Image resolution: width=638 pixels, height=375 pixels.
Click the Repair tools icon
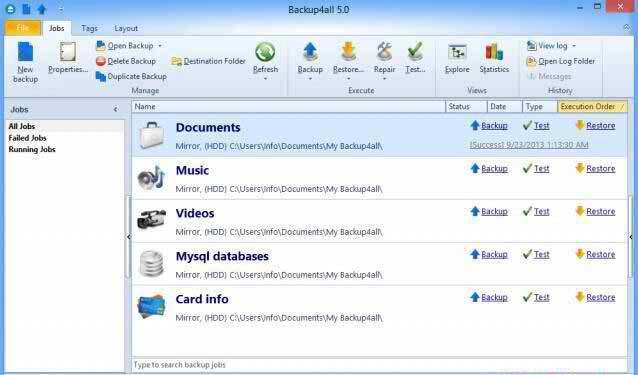[385, 52]
